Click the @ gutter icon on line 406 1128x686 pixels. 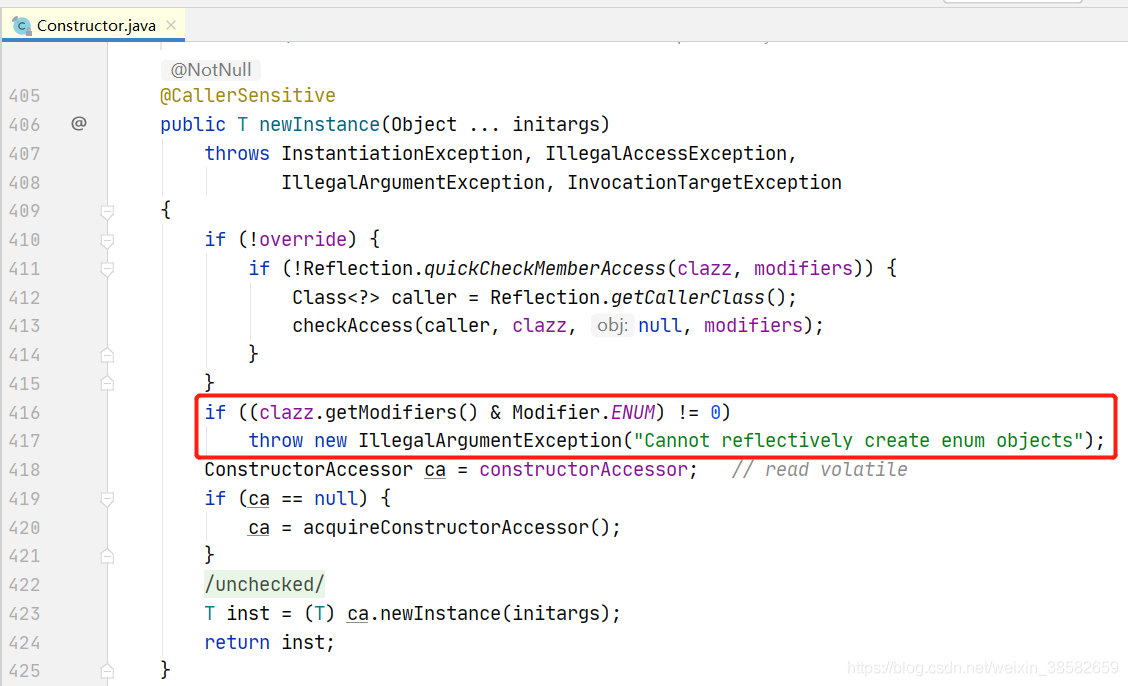79,124
